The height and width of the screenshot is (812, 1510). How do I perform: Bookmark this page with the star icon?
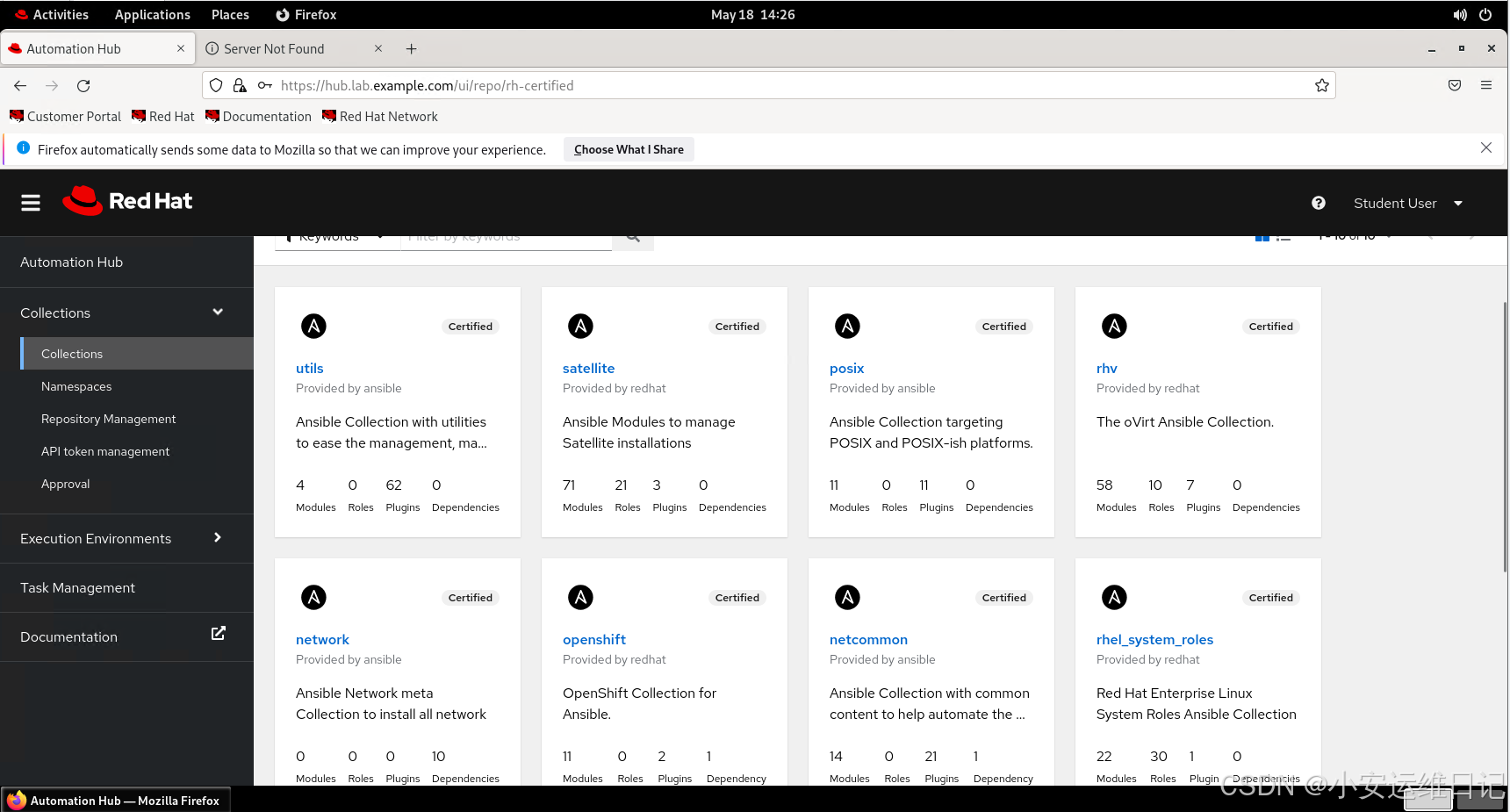coord(1322,85)
